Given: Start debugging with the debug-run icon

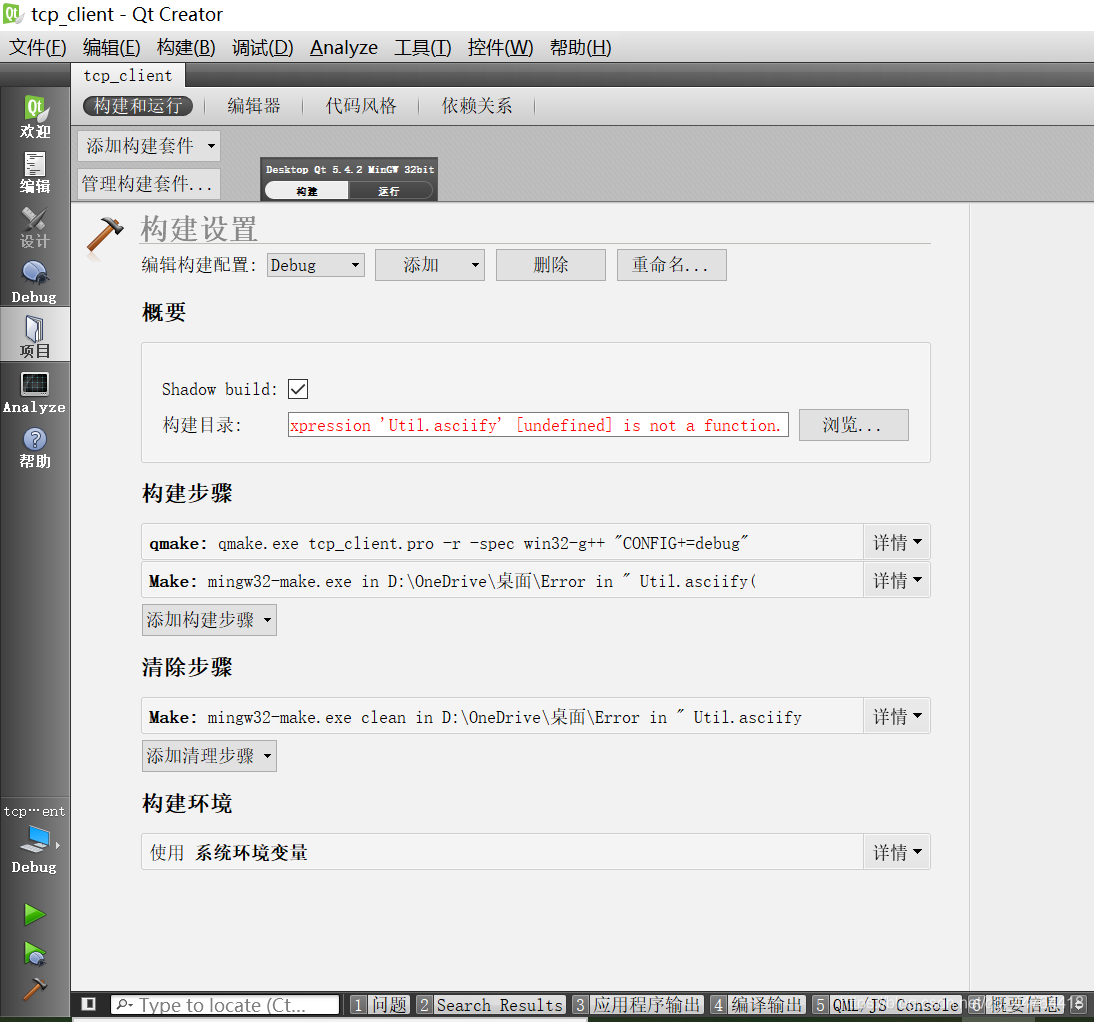Looking at the screenshot, I should click(33, 954).
